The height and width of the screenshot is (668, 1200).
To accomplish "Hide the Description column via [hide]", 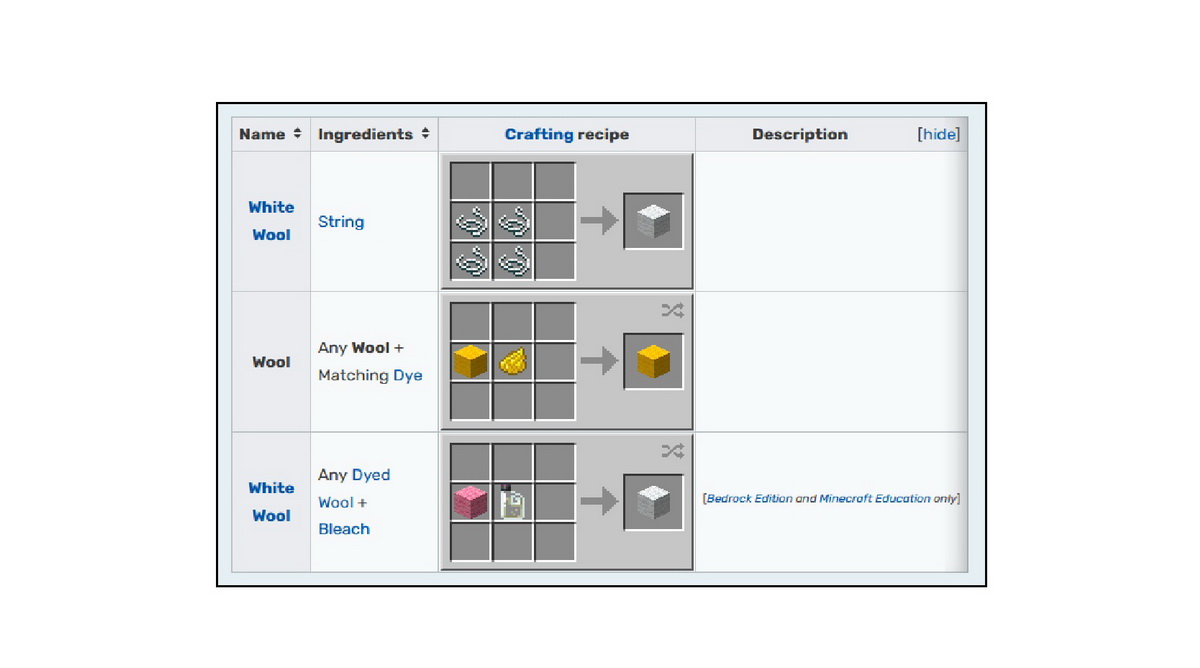I will tap(938, 134).
